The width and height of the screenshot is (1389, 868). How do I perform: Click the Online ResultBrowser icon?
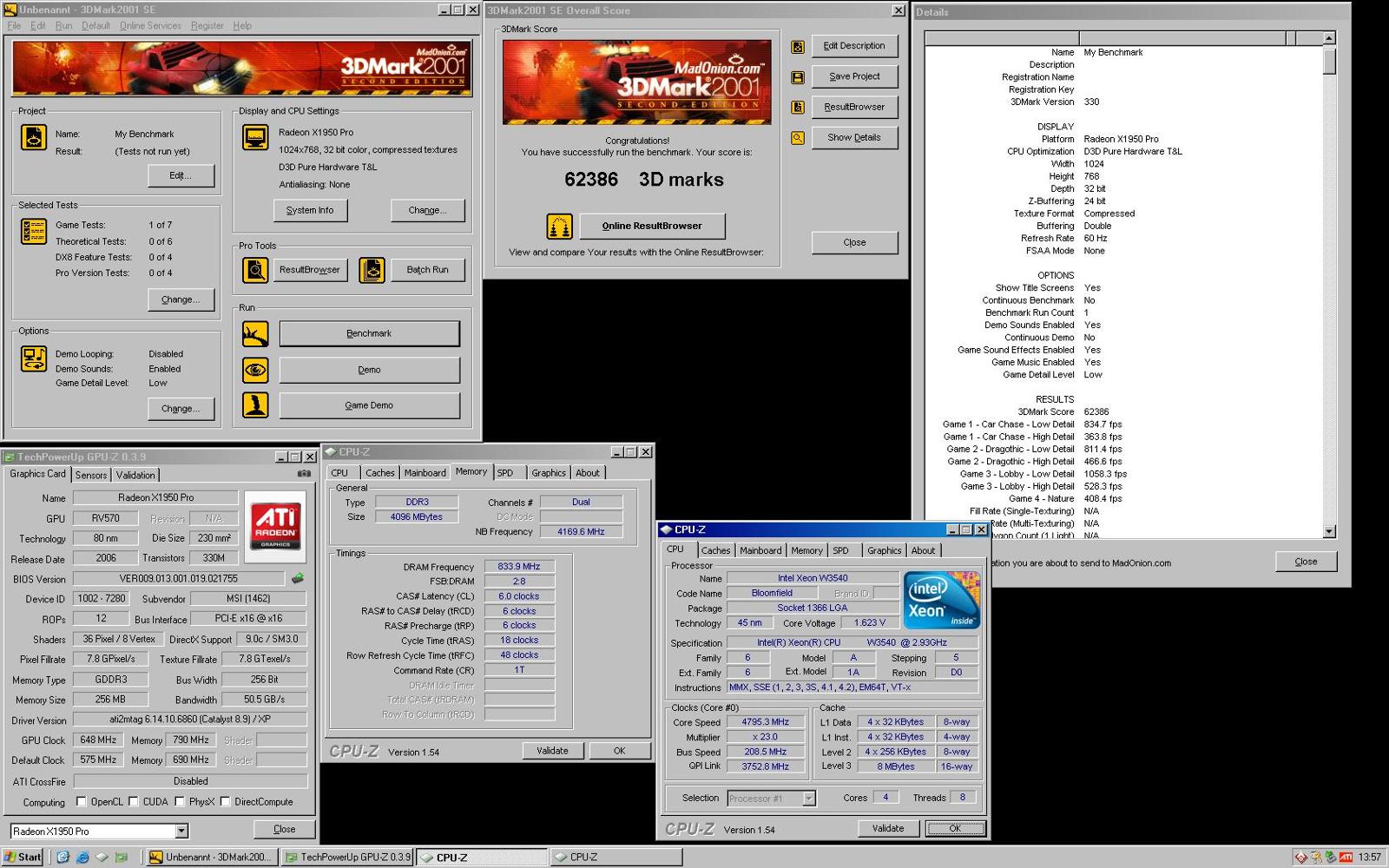pyautogui.click(x=559, y=227)
